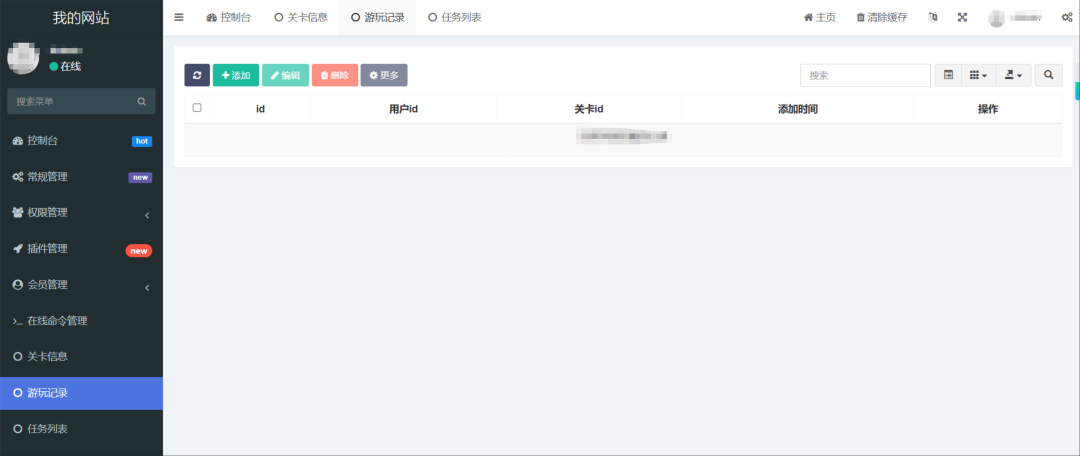The image size is (1080, 456).
Task: Click the advanced search magnifier button
Action: (x=1048, y=75)
